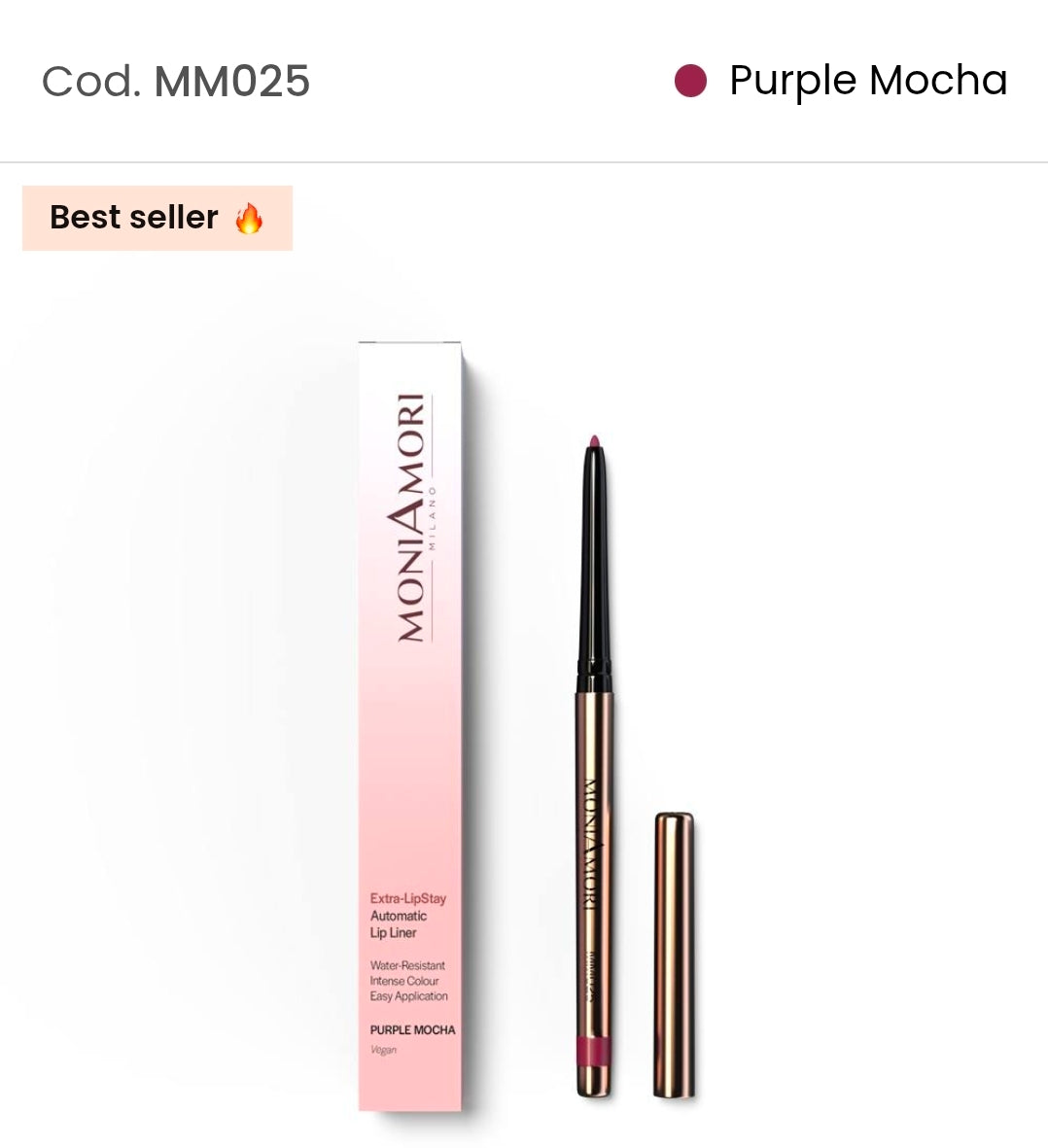This screenshot has height=1148, width=1048.
Task: Tap the Best seller badge
Action: tap(157, 218)
